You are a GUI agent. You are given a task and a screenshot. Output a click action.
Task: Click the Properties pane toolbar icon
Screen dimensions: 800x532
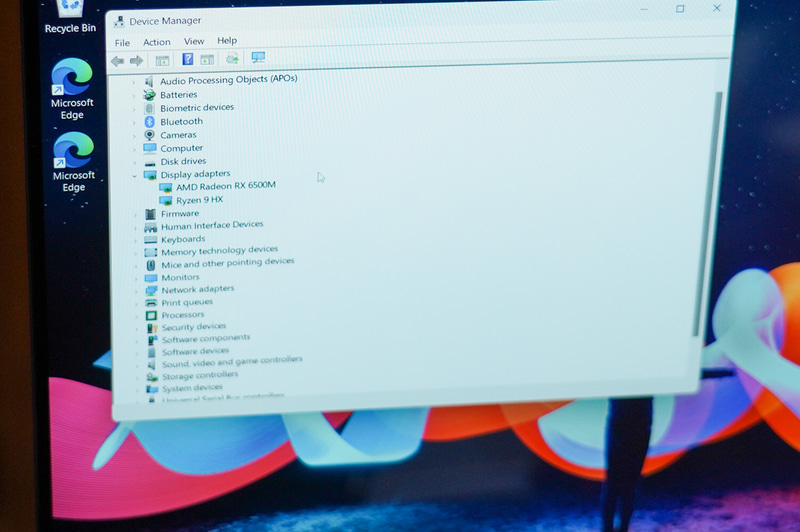[207, 60]
